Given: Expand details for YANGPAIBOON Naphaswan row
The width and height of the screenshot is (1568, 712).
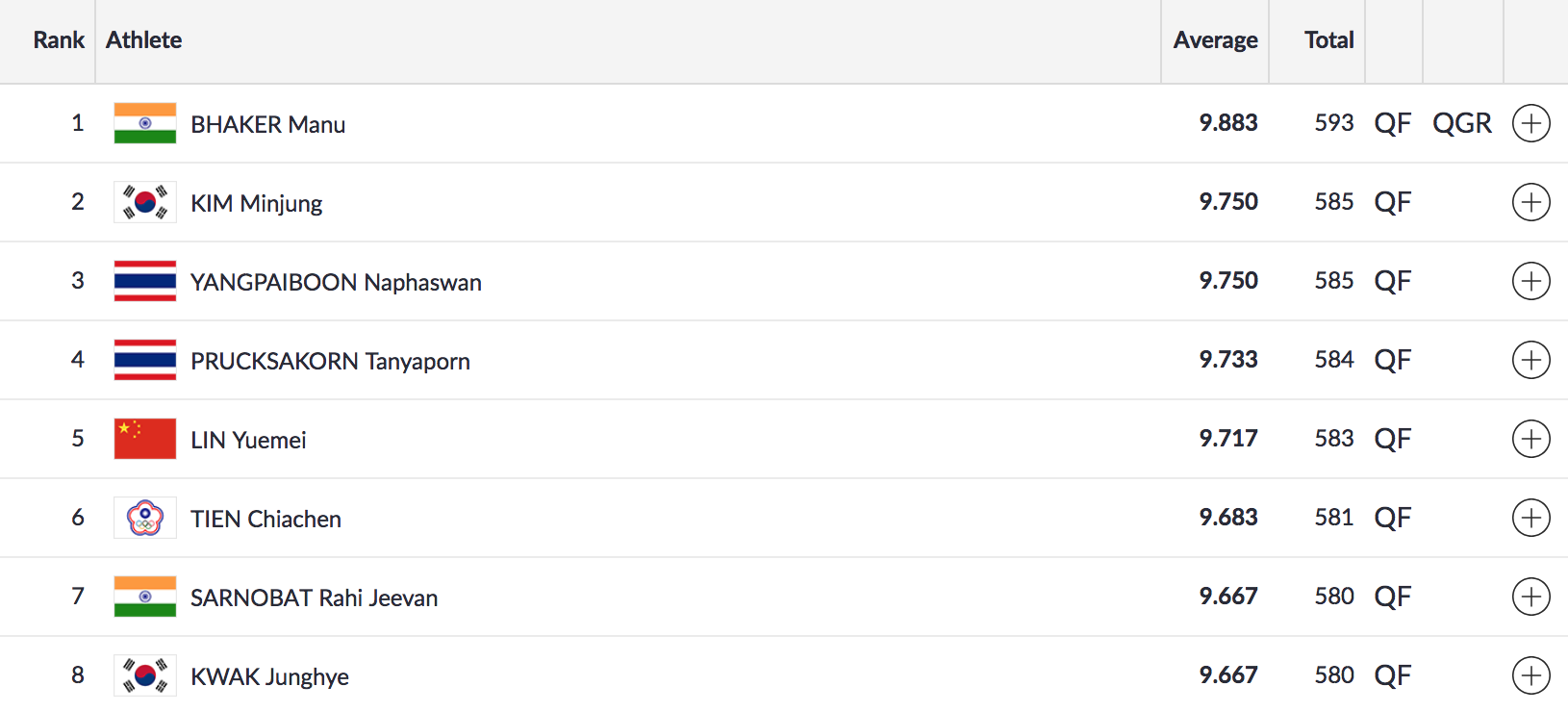Looking at the screenshot, I should tap(1530, 281).
